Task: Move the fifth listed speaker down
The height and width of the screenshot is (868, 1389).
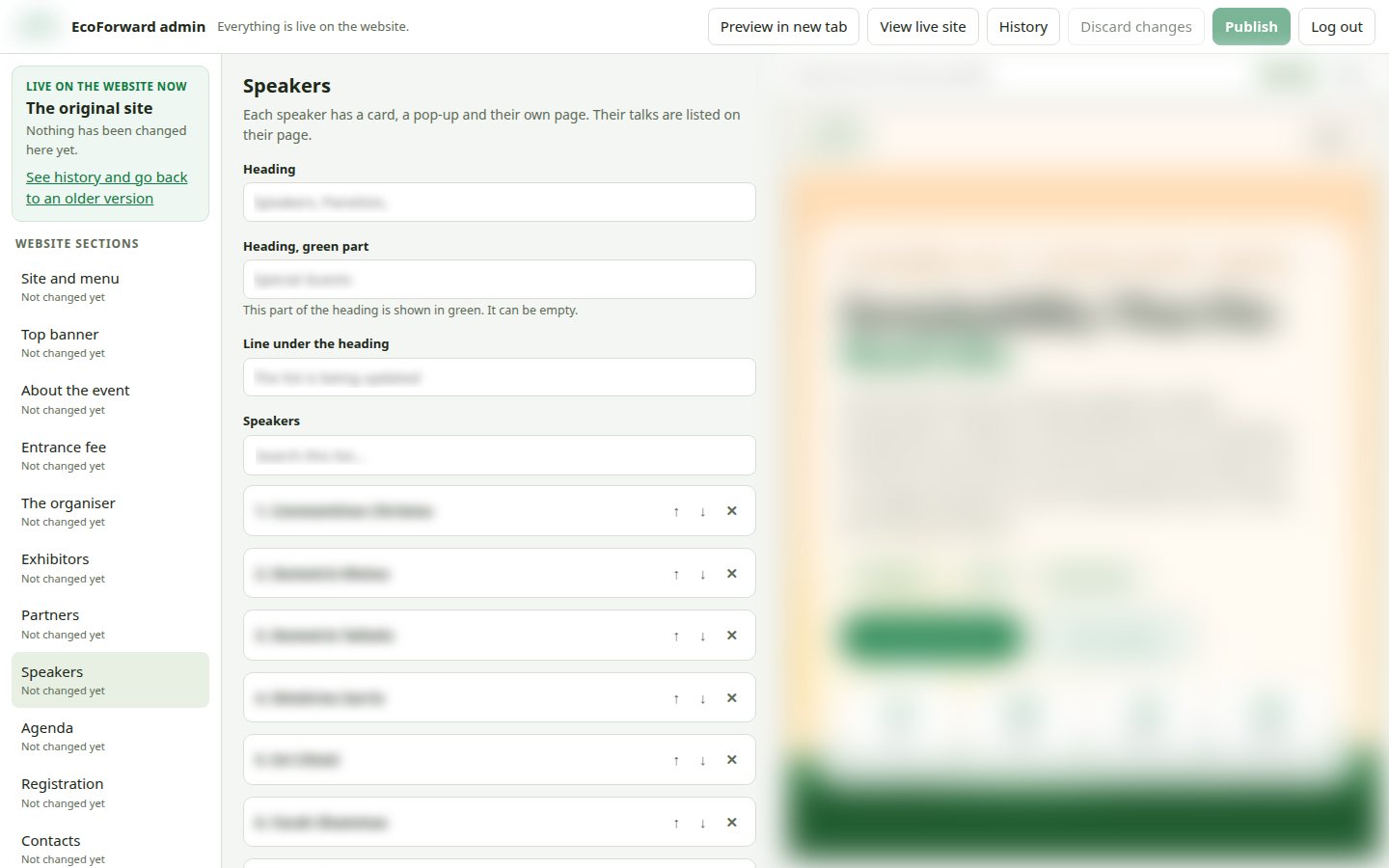Action: point(703,760)
